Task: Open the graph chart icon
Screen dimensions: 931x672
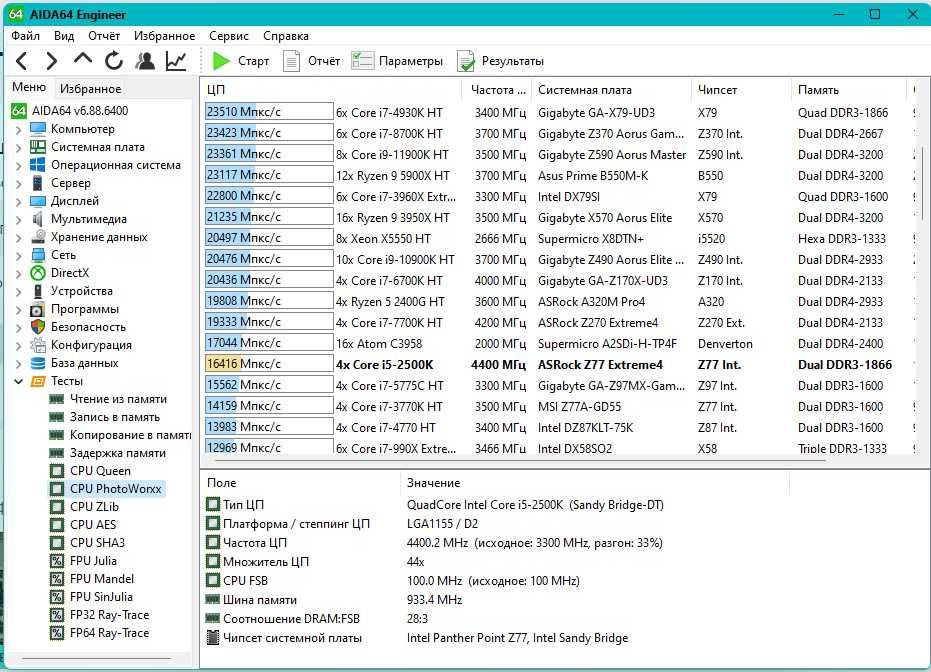Action: click(x=176, y=61)
